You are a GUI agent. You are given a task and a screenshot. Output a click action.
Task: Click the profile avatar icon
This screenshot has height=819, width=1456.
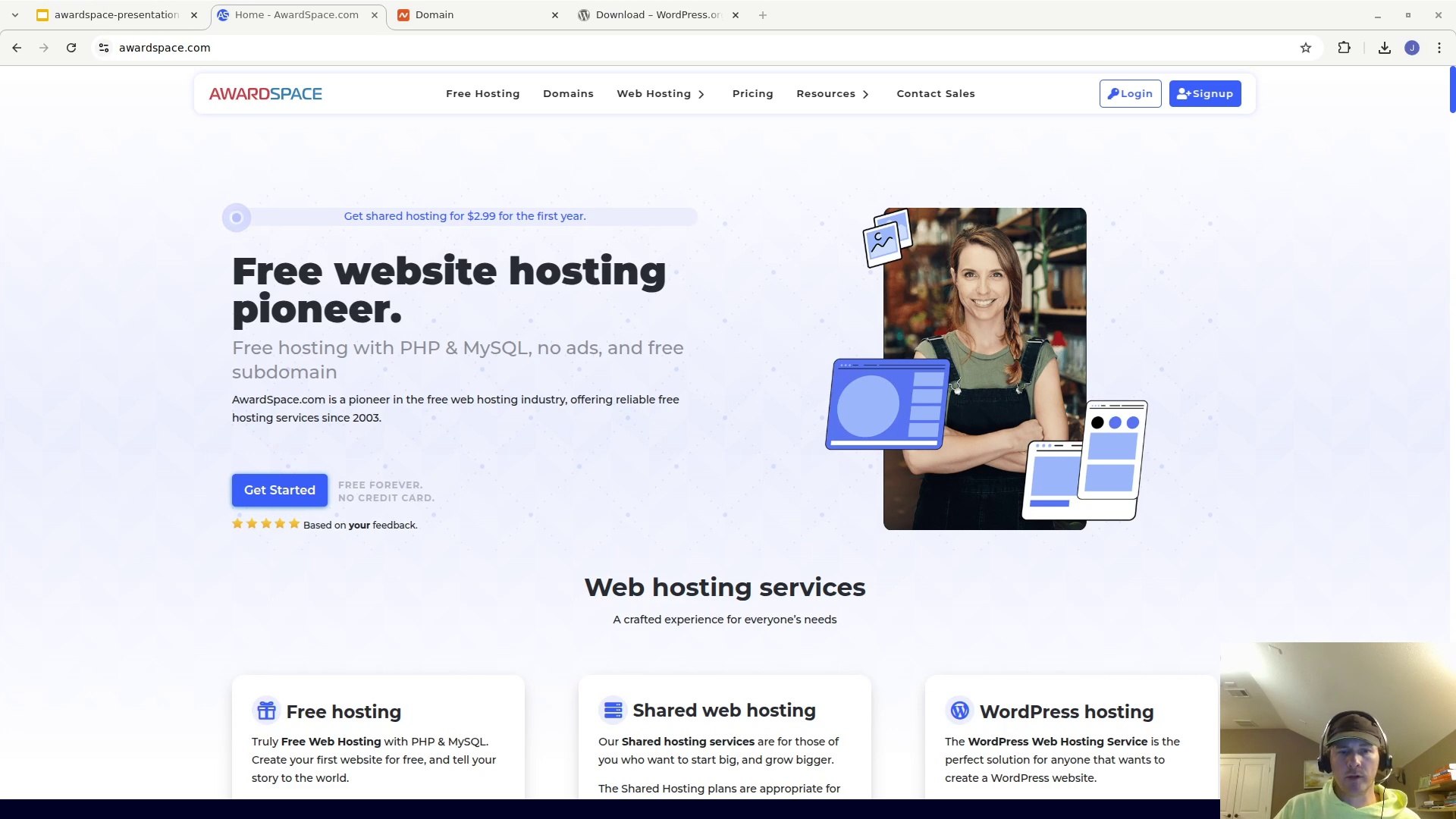(1413, 47)
